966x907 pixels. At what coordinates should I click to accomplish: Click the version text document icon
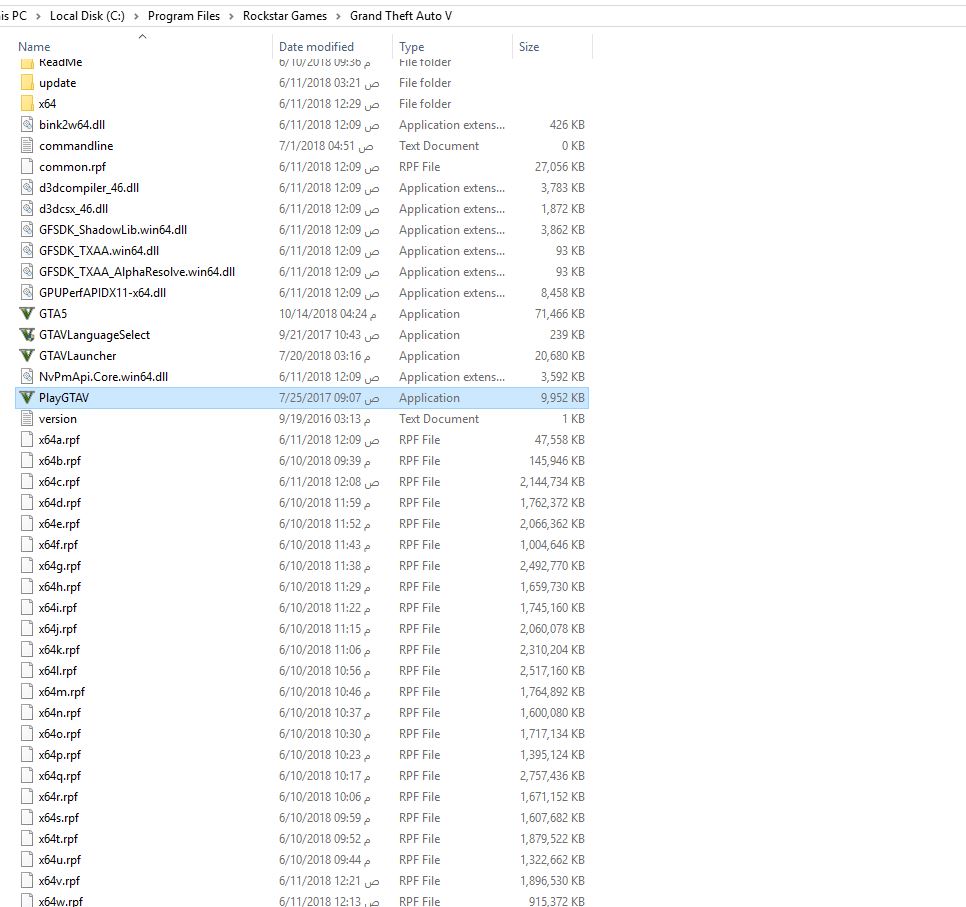pos(26,418)
